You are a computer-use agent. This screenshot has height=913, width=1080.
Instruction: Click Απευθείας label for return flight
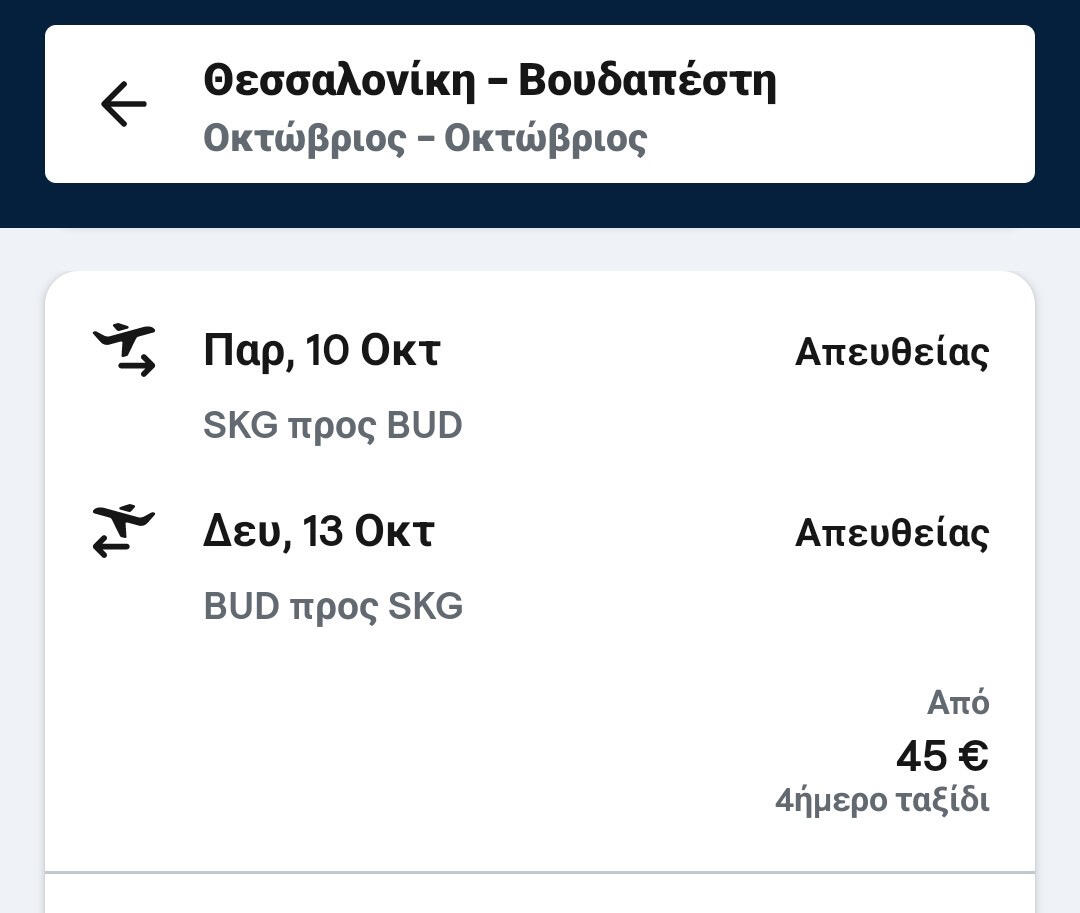pyautogui.click(x=891, y=533)
